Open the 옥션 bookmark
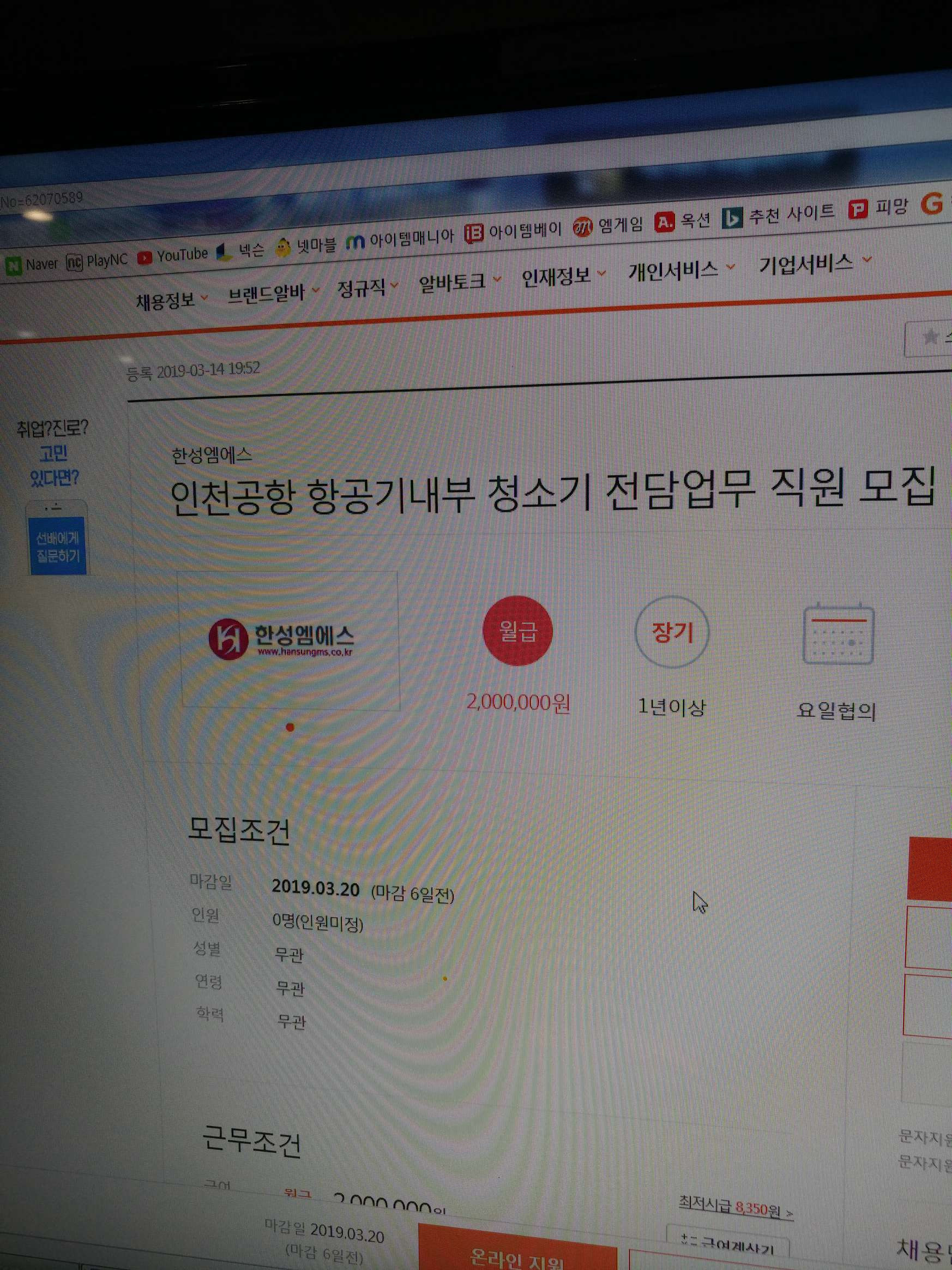This screenshot has width=952, height=1270. 683,220
